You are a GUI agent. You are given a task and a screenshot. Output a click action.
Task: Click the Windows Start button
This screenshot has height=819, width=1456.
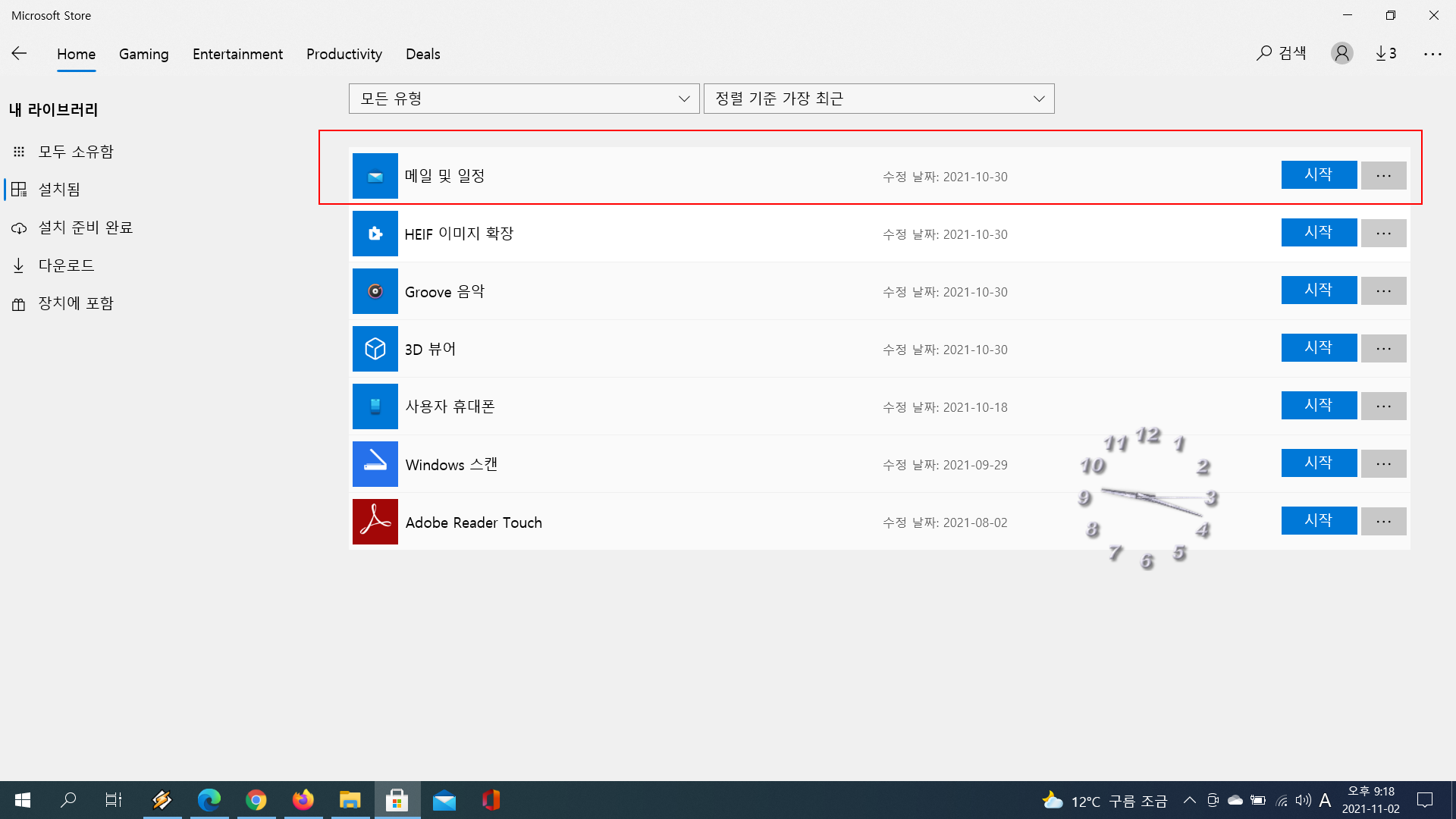pyautogui.click(x=23, y=800)
